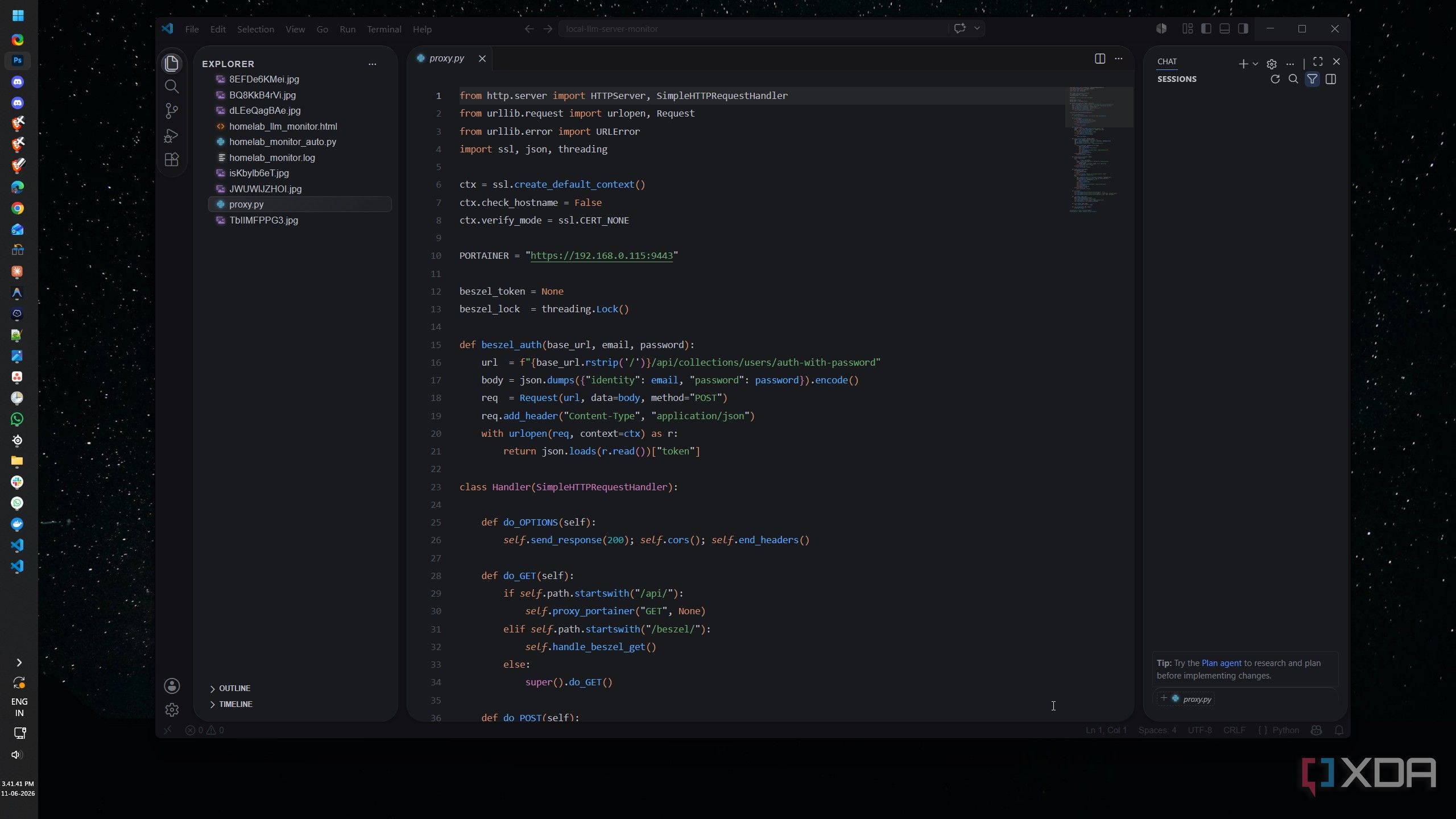Viewport: 1456px width, 819px height.
Task: Toggle the secondary side bar visibility
Action: coord(1243,28)
